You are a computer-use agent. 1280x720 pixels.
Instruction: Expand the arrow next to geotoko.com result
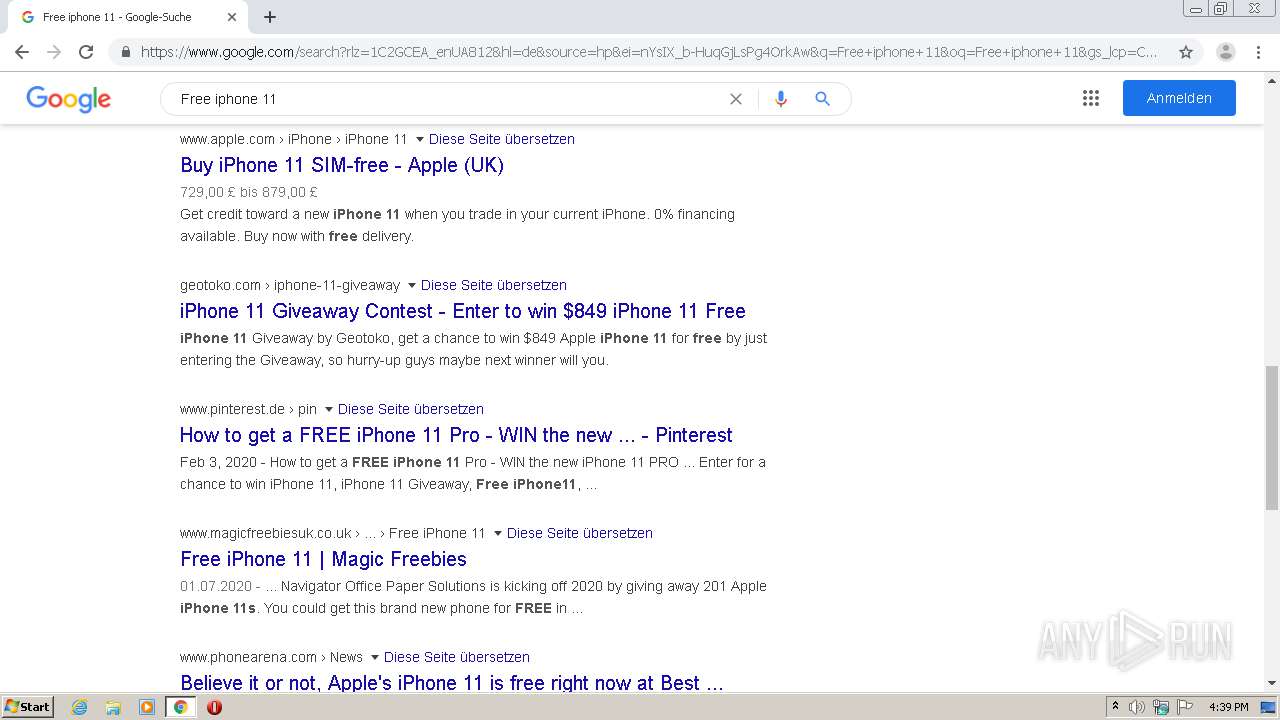[x=411, y=286]
